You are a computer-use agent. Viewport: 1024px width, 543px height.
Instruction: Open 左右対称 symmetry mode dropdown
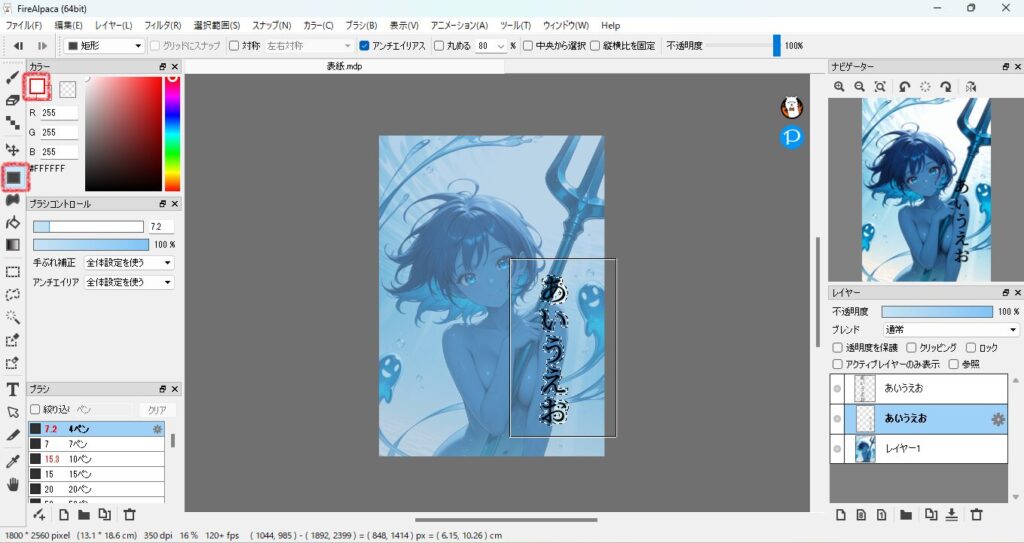pos(308,46)
